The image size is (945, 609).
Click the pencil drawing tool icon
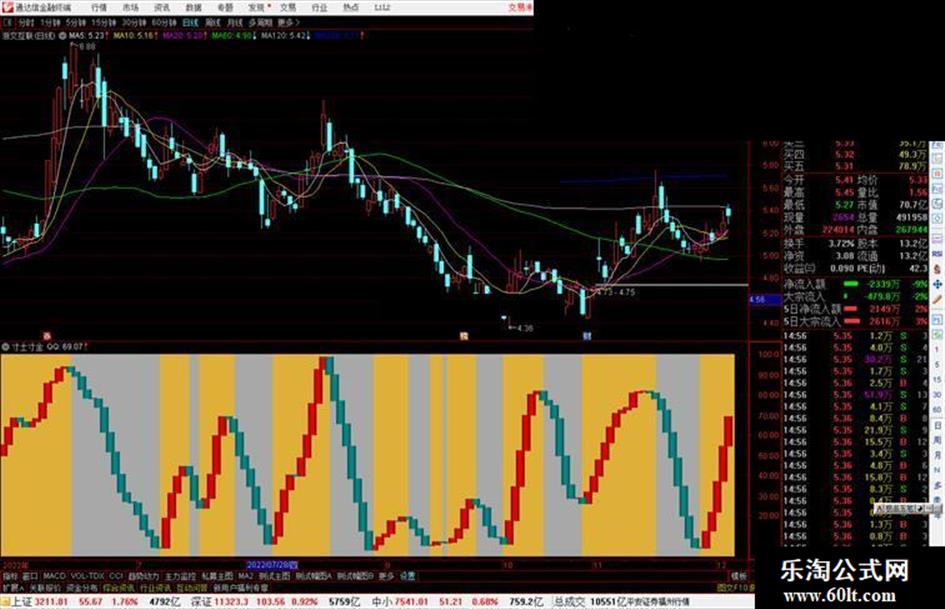pos(937,298)
